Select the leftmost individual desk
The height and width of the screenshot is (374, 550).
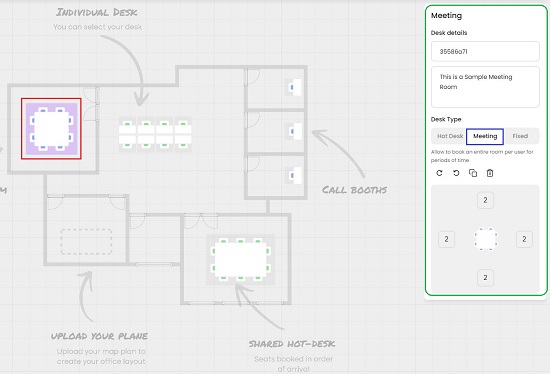point(128,134)
